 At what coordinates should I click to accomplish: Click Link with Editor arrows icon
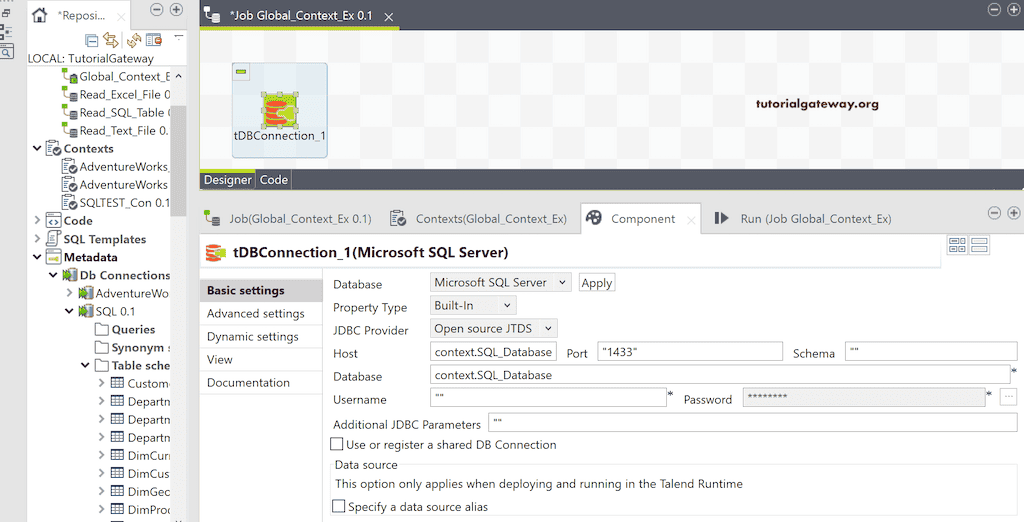111,41
